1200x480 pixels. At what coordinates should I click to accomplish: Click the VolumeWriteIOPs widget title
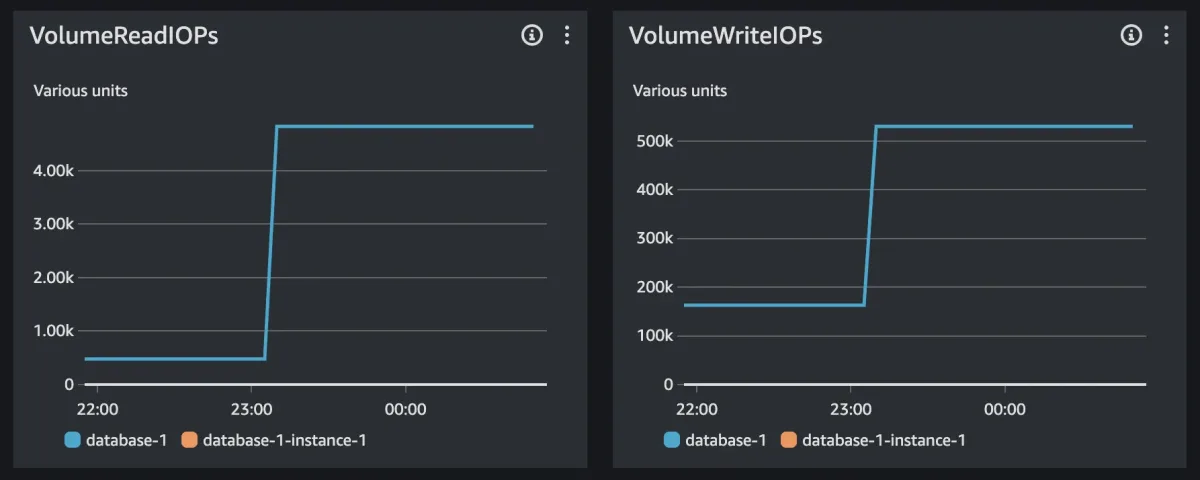[726, 36]
